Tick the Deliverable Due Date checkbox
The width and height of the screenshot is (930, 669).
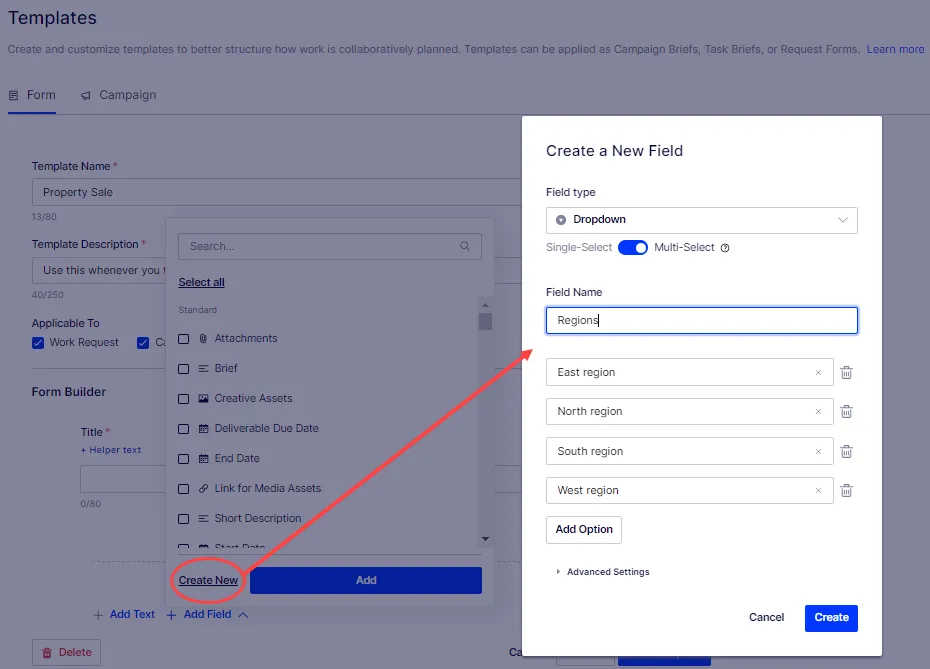click(x=184, y=429)
